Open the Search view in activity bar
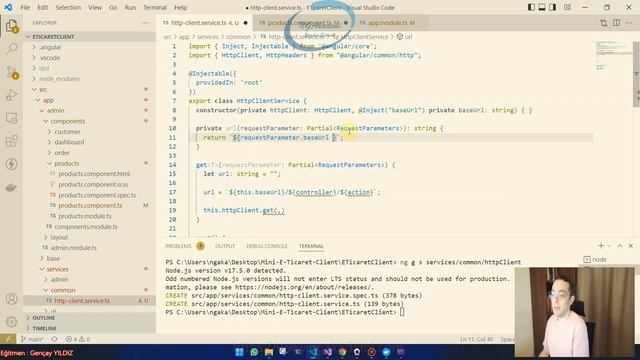The image size is (640, 360). click(11, 49)
